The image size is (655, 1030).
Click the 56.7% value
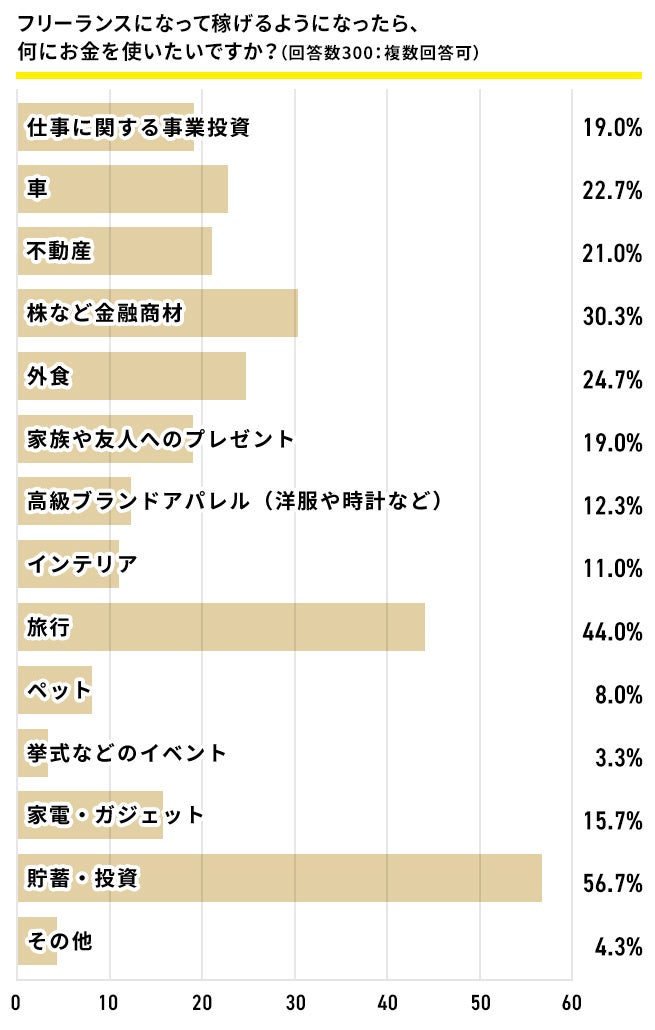coord(611,881)
